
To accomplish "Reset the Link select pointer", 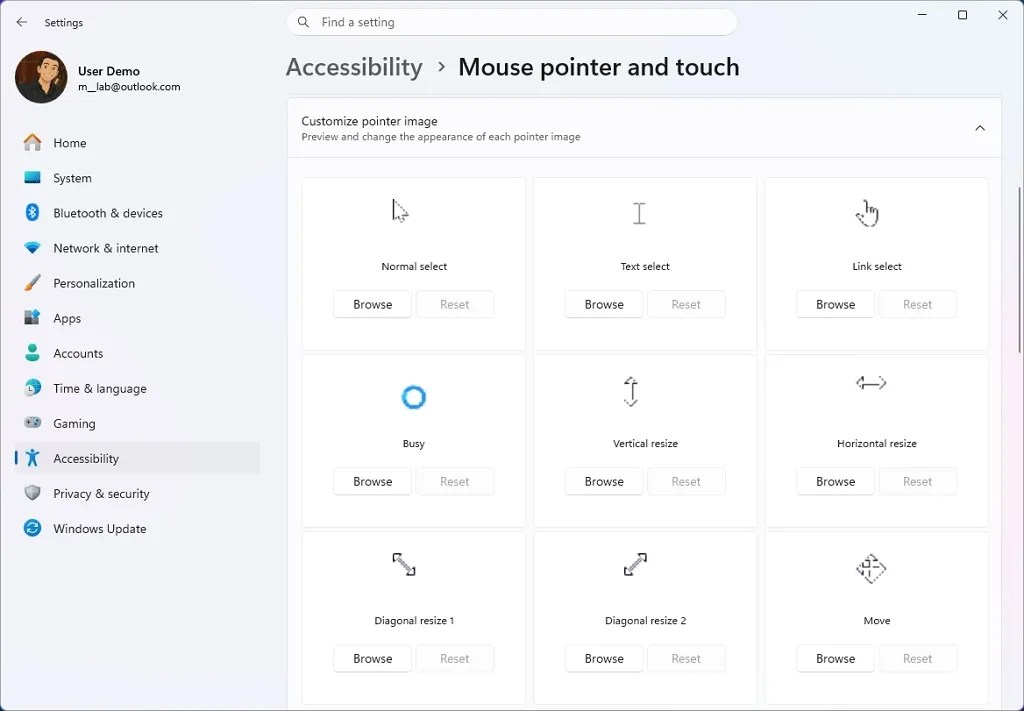I will (918, 304).
